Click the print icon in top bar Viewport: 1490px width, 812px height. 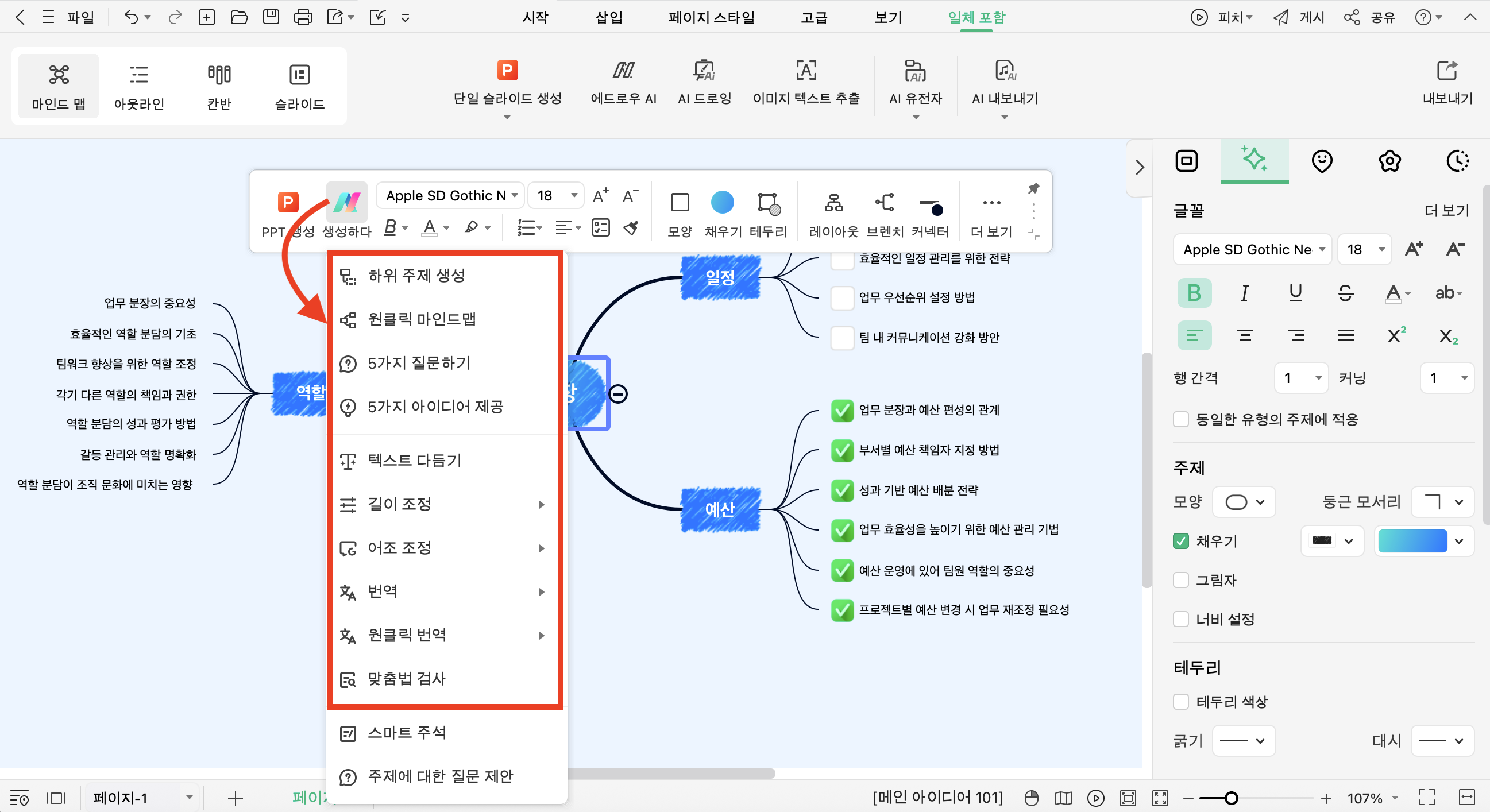click(x=303, y=17)
